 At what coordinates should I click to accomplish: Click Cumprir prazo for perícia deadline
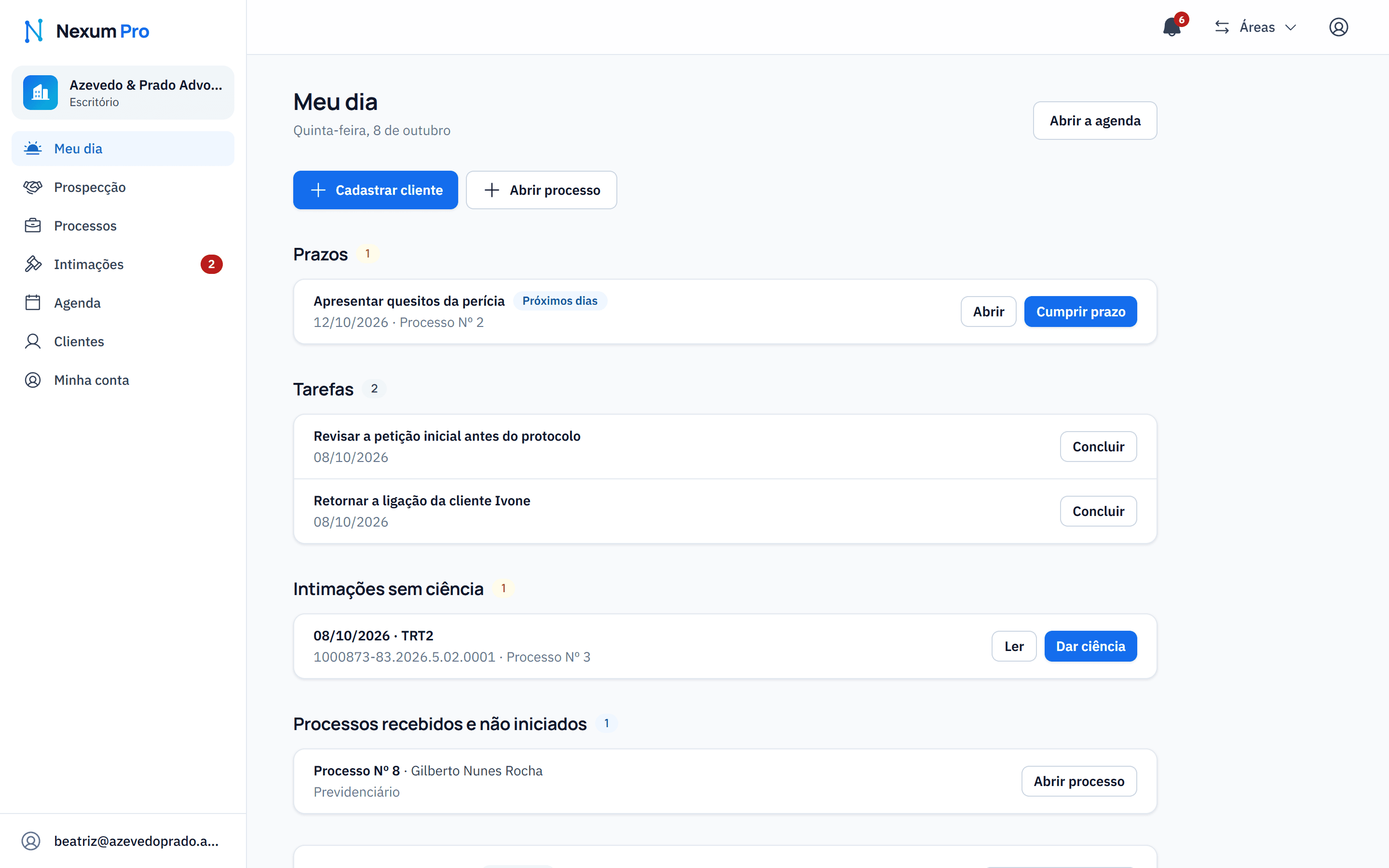click(x=1080, y=312)
